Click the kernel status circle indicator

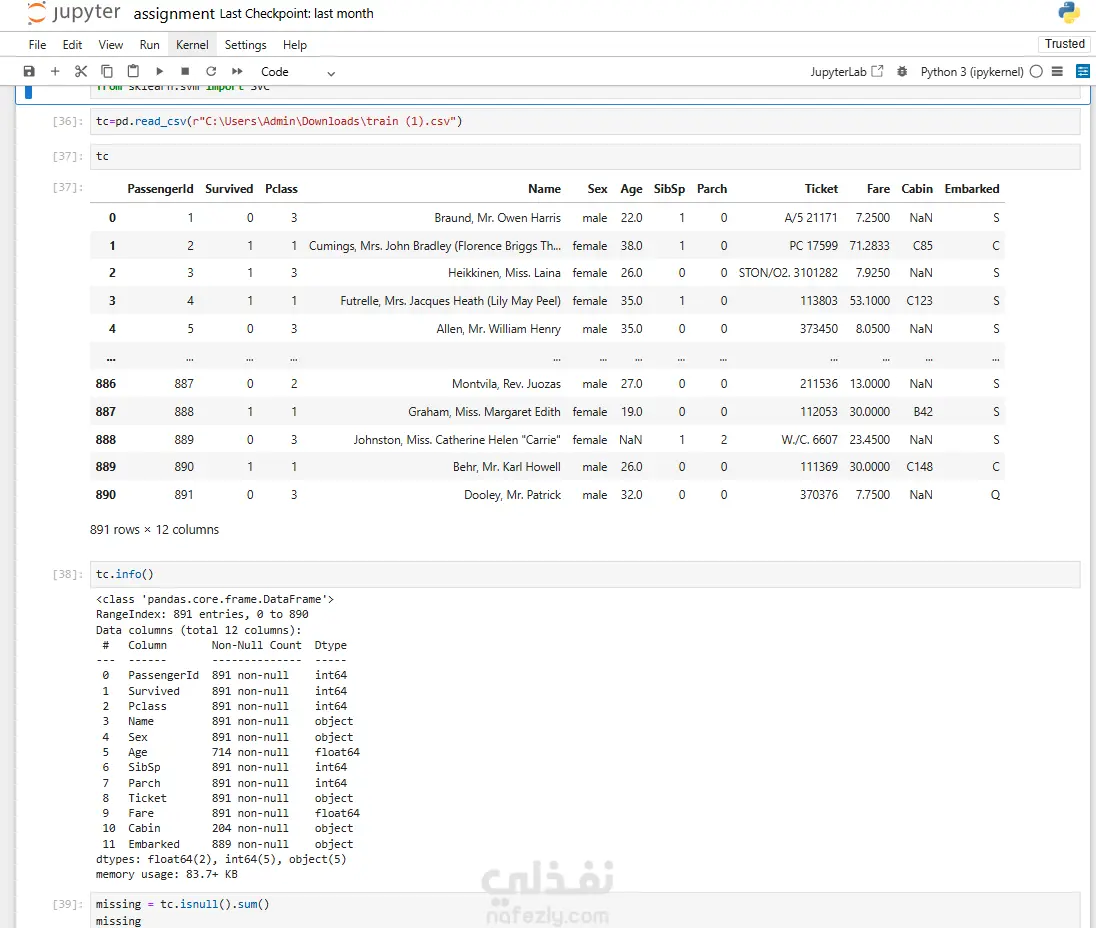(x=1037, y=71)
